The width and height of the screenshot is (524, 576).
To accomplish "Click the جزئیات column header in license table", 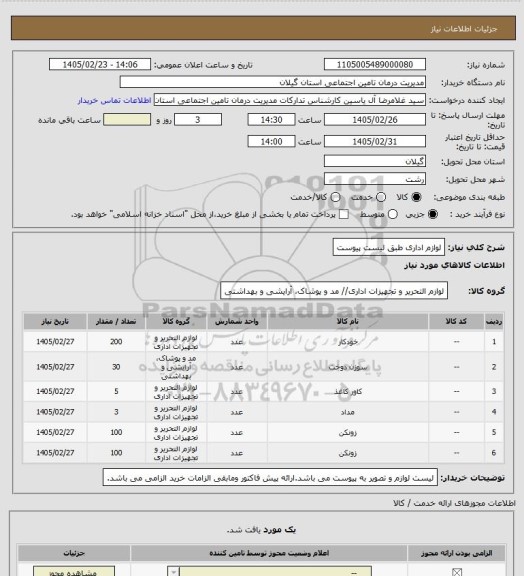I will click(x=74, y=553).
